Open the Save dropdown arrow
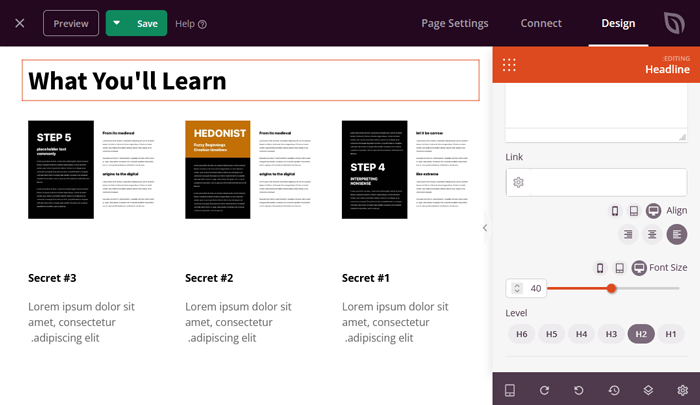Image resolution: width=700 pixels, height=405 pixels. (x=117, y=23)
